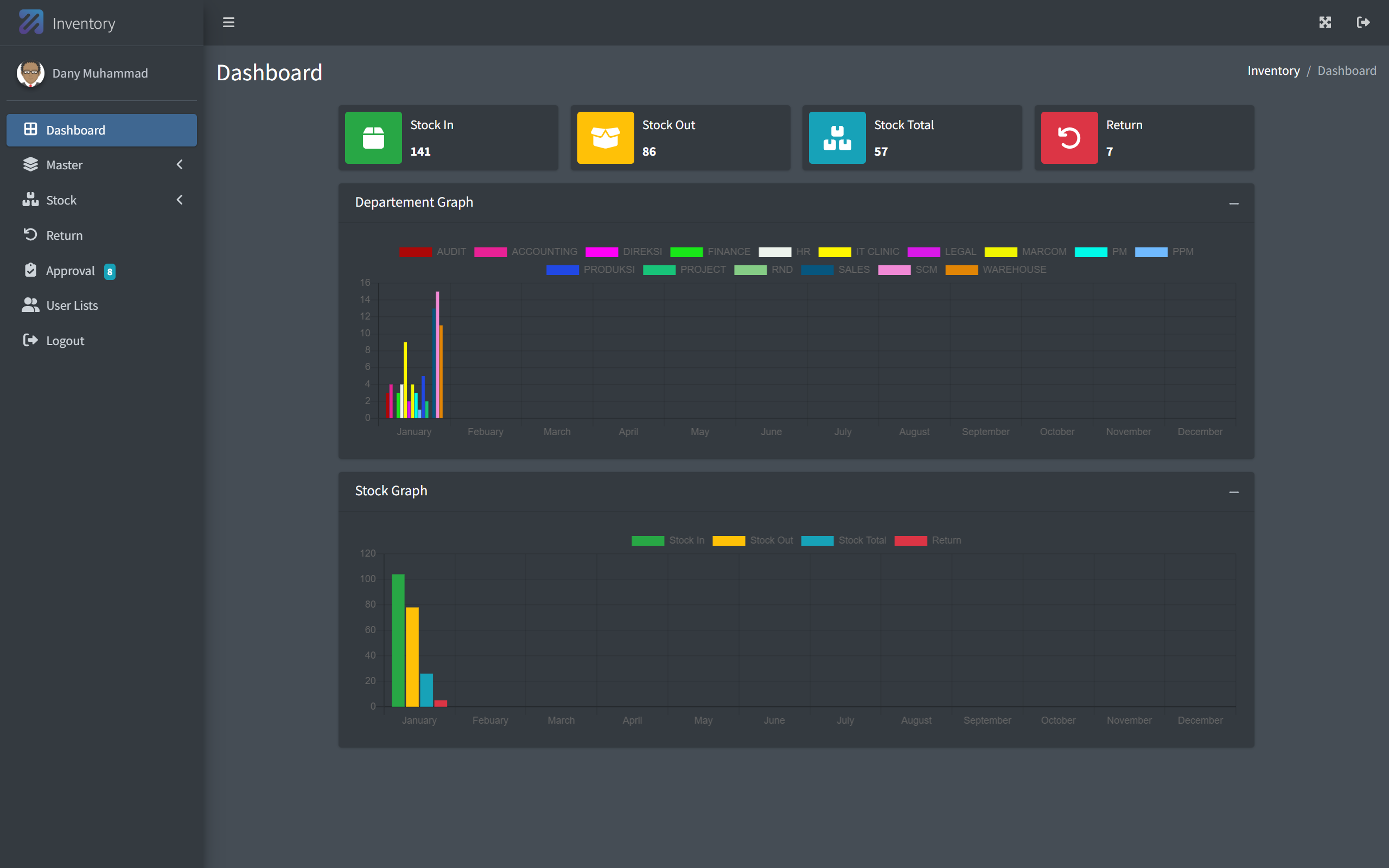Click the top-right sign out icon

click(1363, 22)
